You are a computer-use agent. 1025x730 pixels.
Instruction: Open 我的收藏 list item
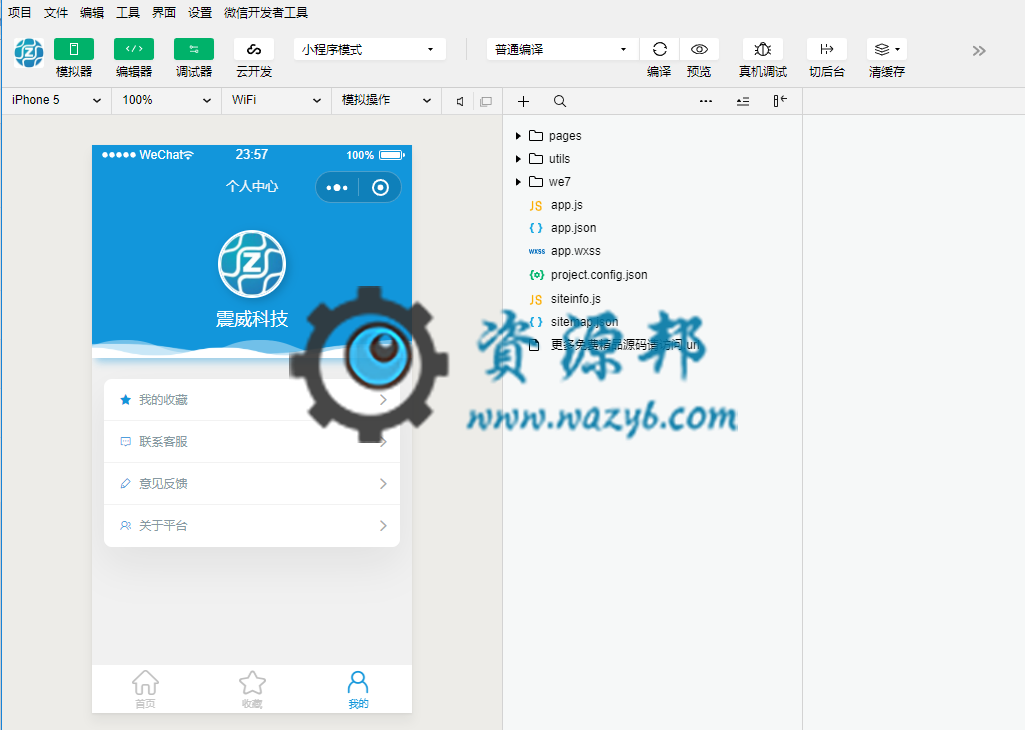tap(252, 399)
